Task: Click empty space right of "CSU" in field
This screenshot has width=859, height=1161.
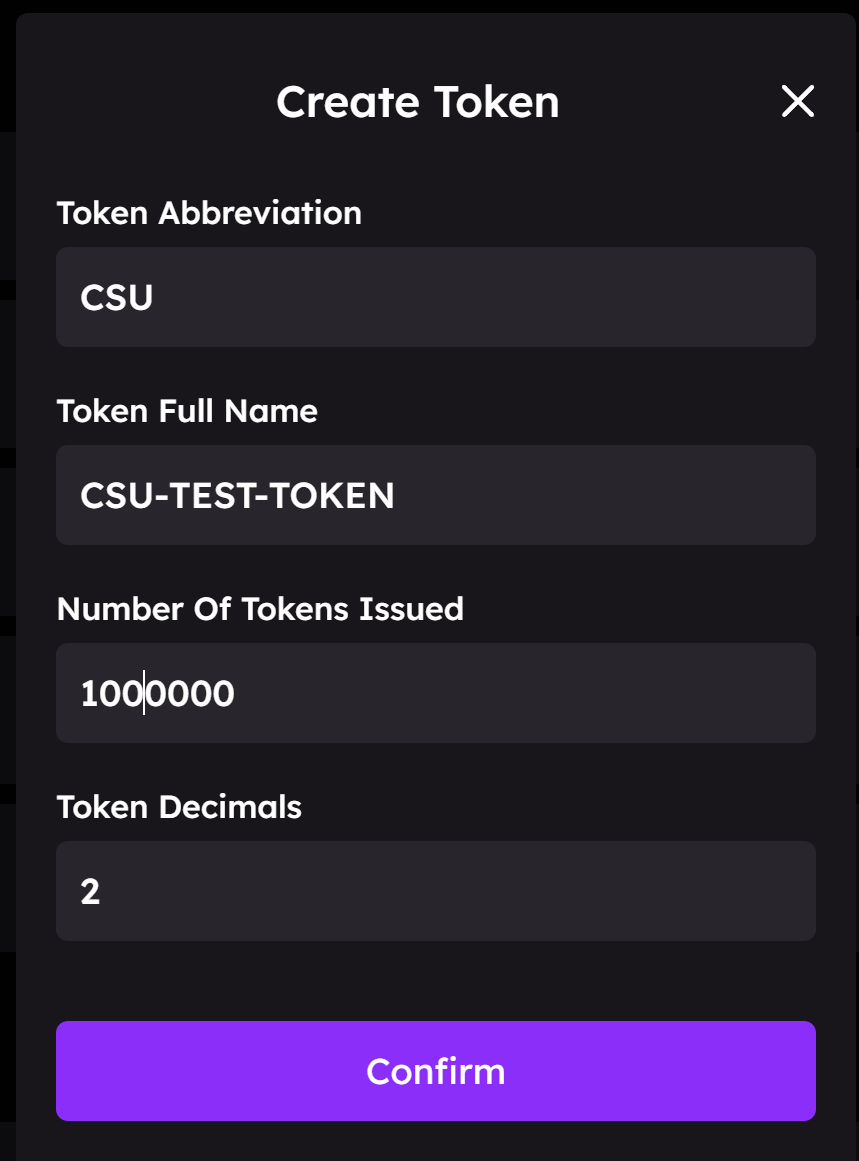Action: pos(480,297)
